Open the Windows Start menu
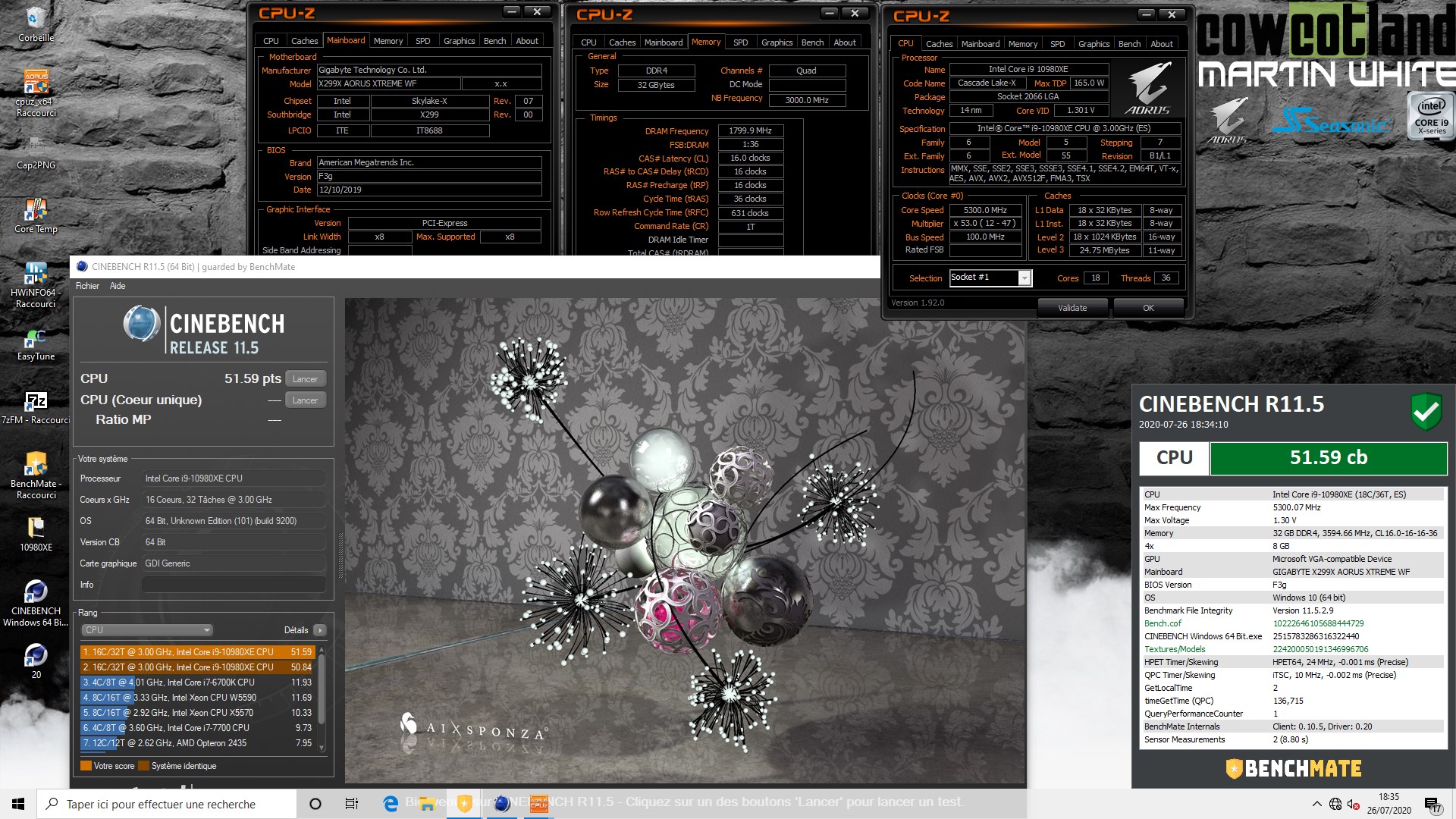Viewport: 1456px width, 819px height. pos(18,804)
